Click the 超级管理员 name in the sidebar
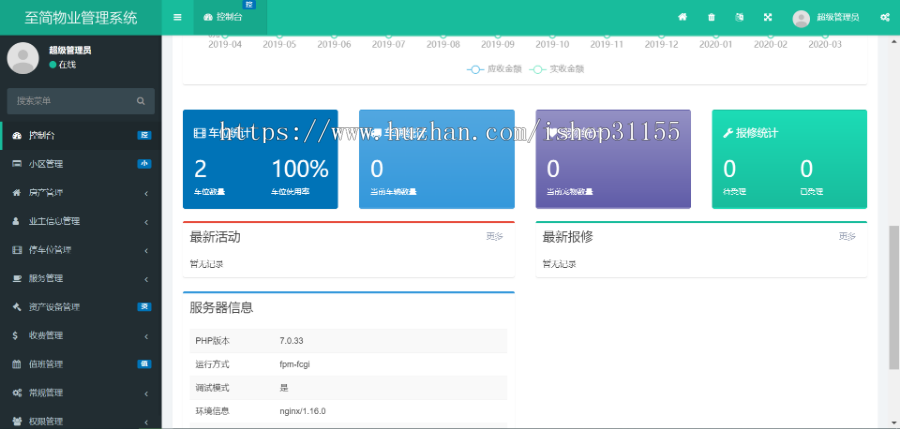 [70, 51]
